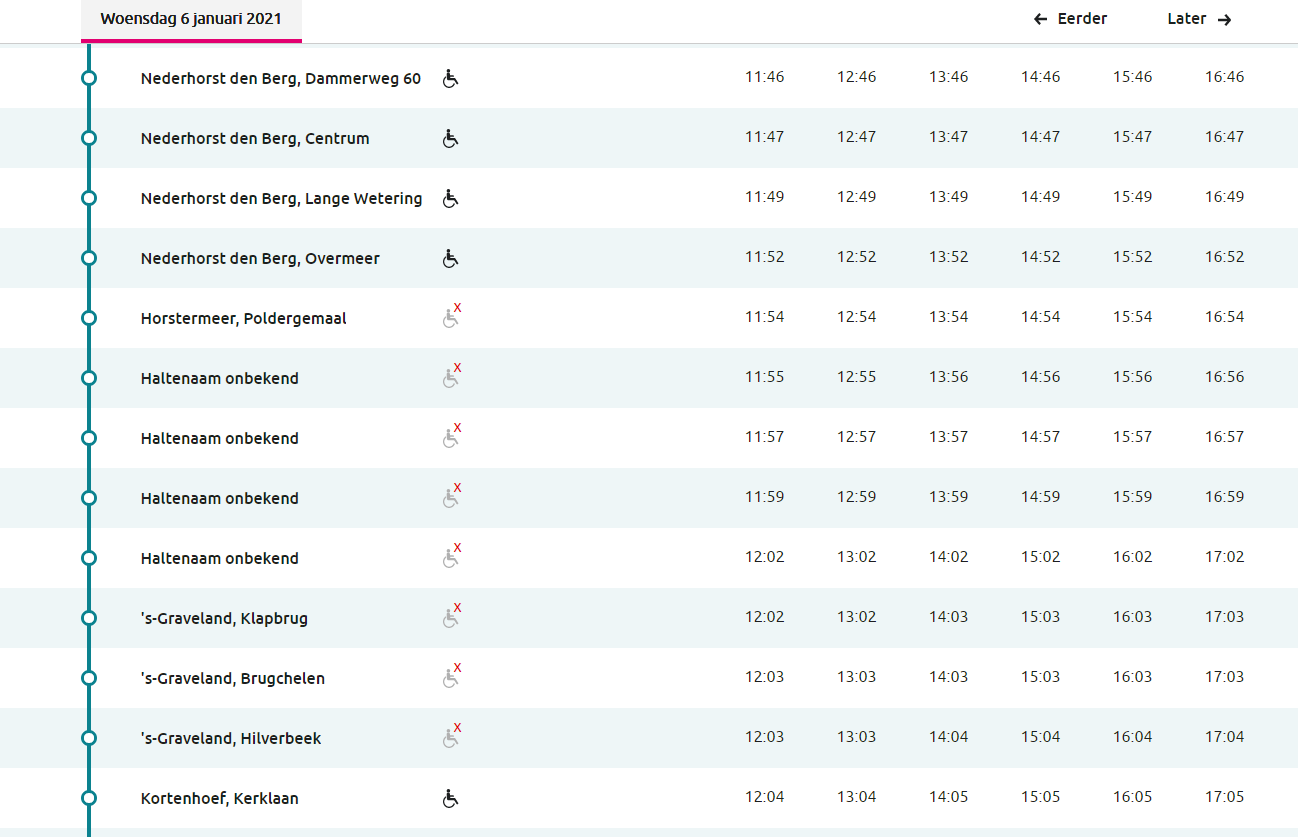Click the 16:05 departure time
This screenshot has height=837, width=1298.
click(x=1133, y=796)
